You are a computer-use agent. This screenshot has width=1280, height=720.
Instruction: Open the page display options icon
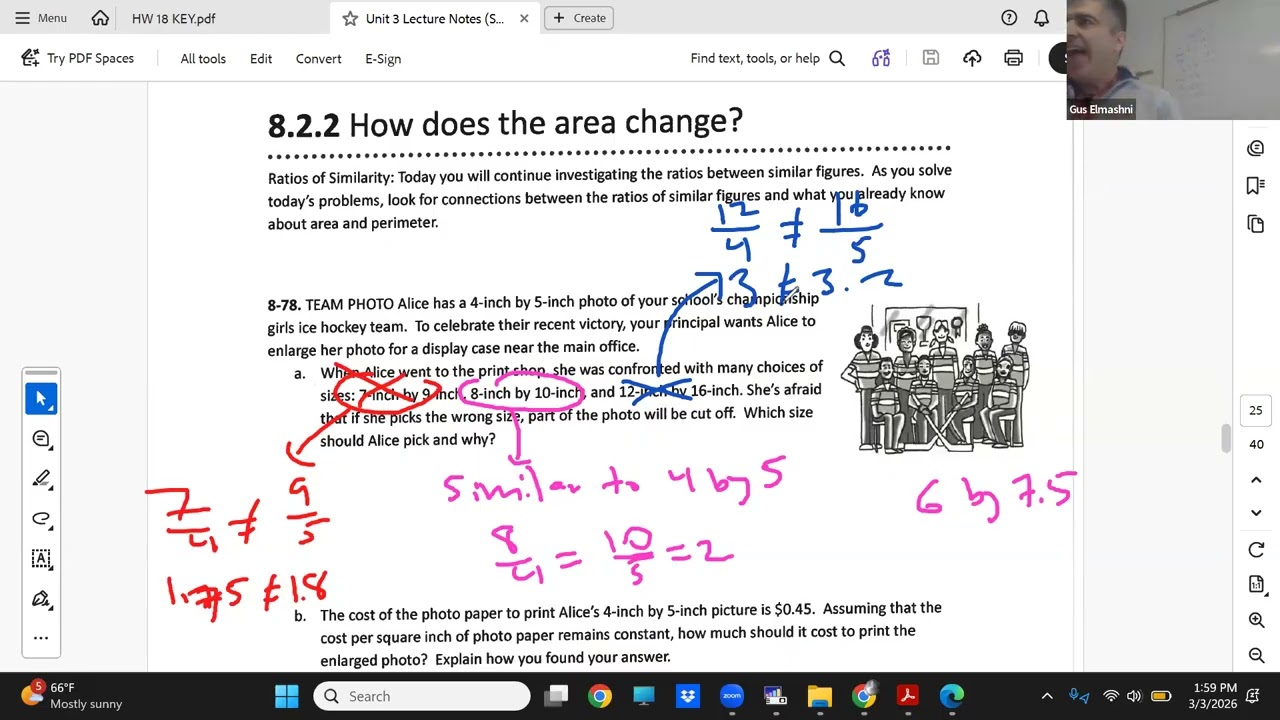tap(1256, 584)
